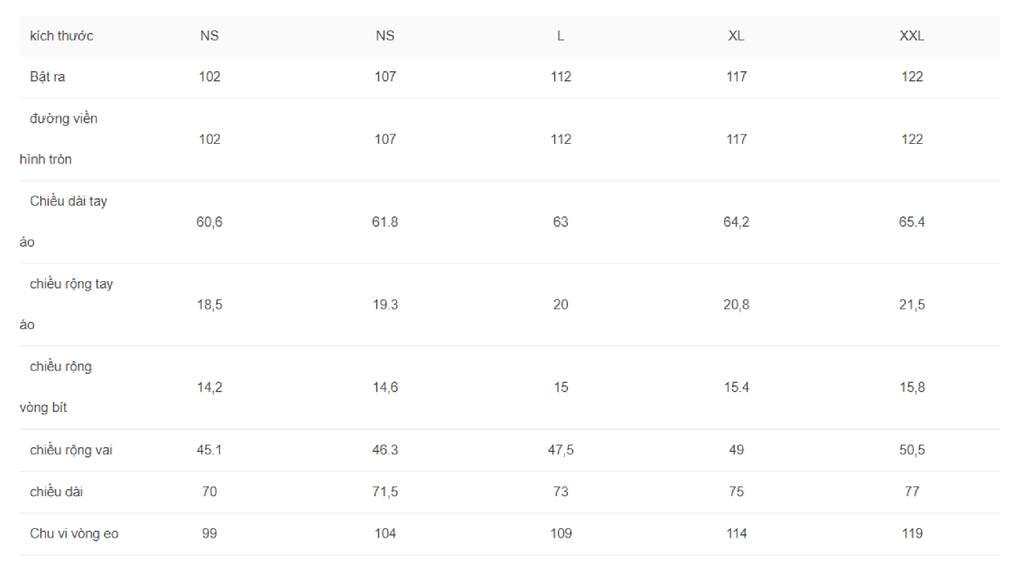Select the 99 waist circumference cell

(209, 534)
